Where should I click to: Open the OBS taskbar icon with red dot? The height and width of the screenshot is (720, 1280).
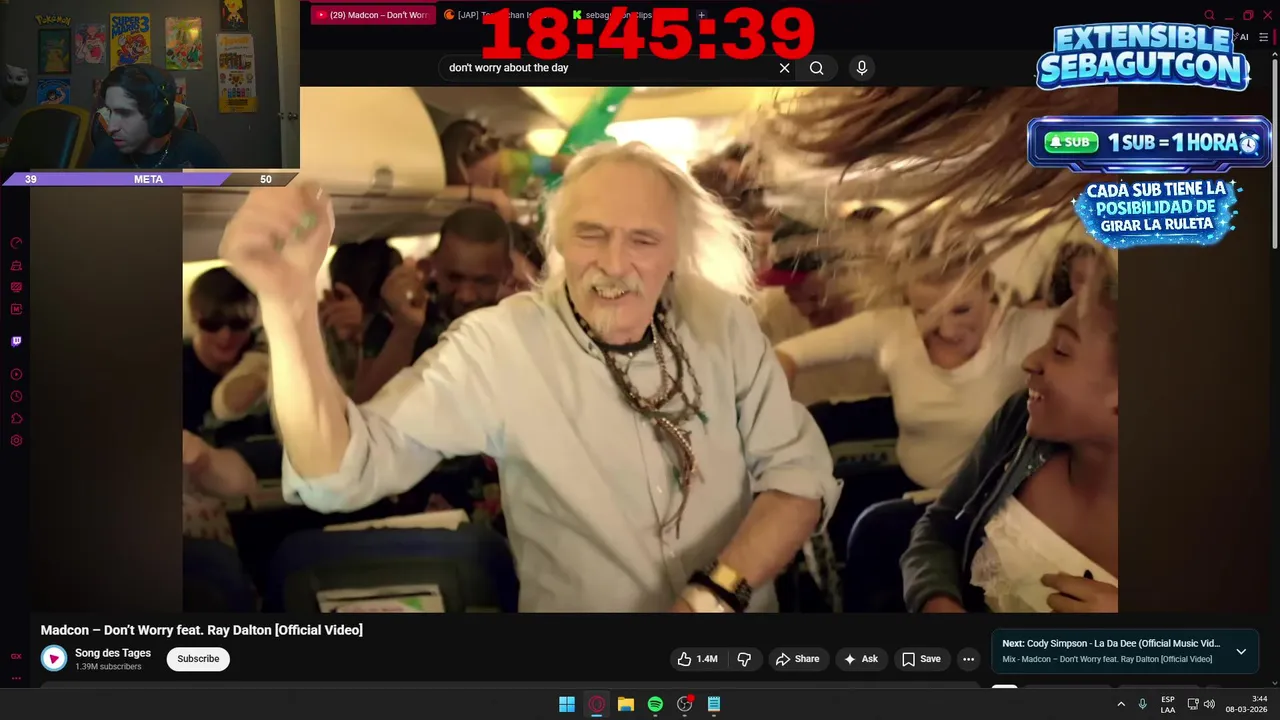pos(685,704)
